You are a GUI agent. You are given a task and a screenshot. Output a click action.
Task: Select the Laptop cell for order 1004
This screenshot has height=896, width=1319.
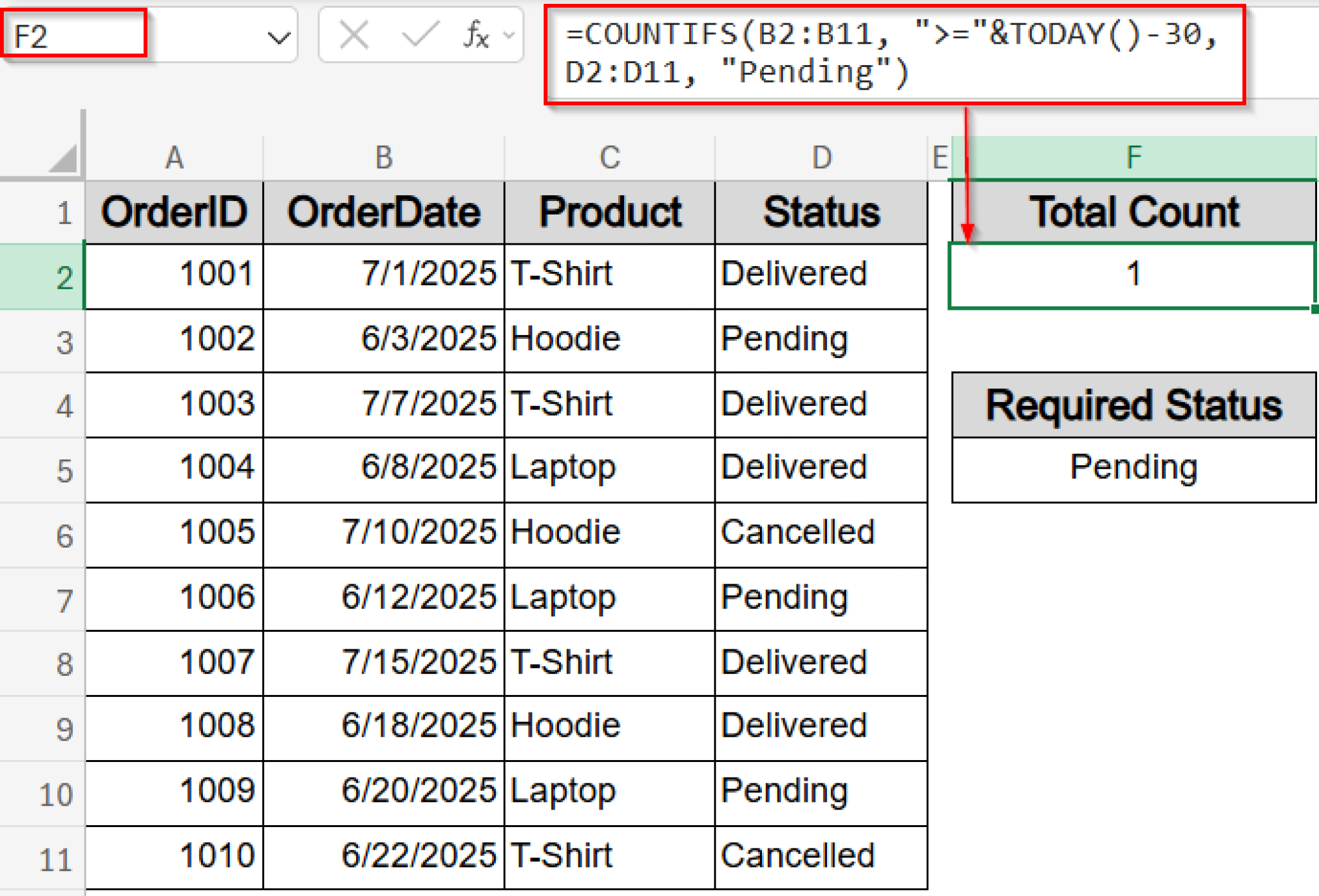(x=609, y=468)
